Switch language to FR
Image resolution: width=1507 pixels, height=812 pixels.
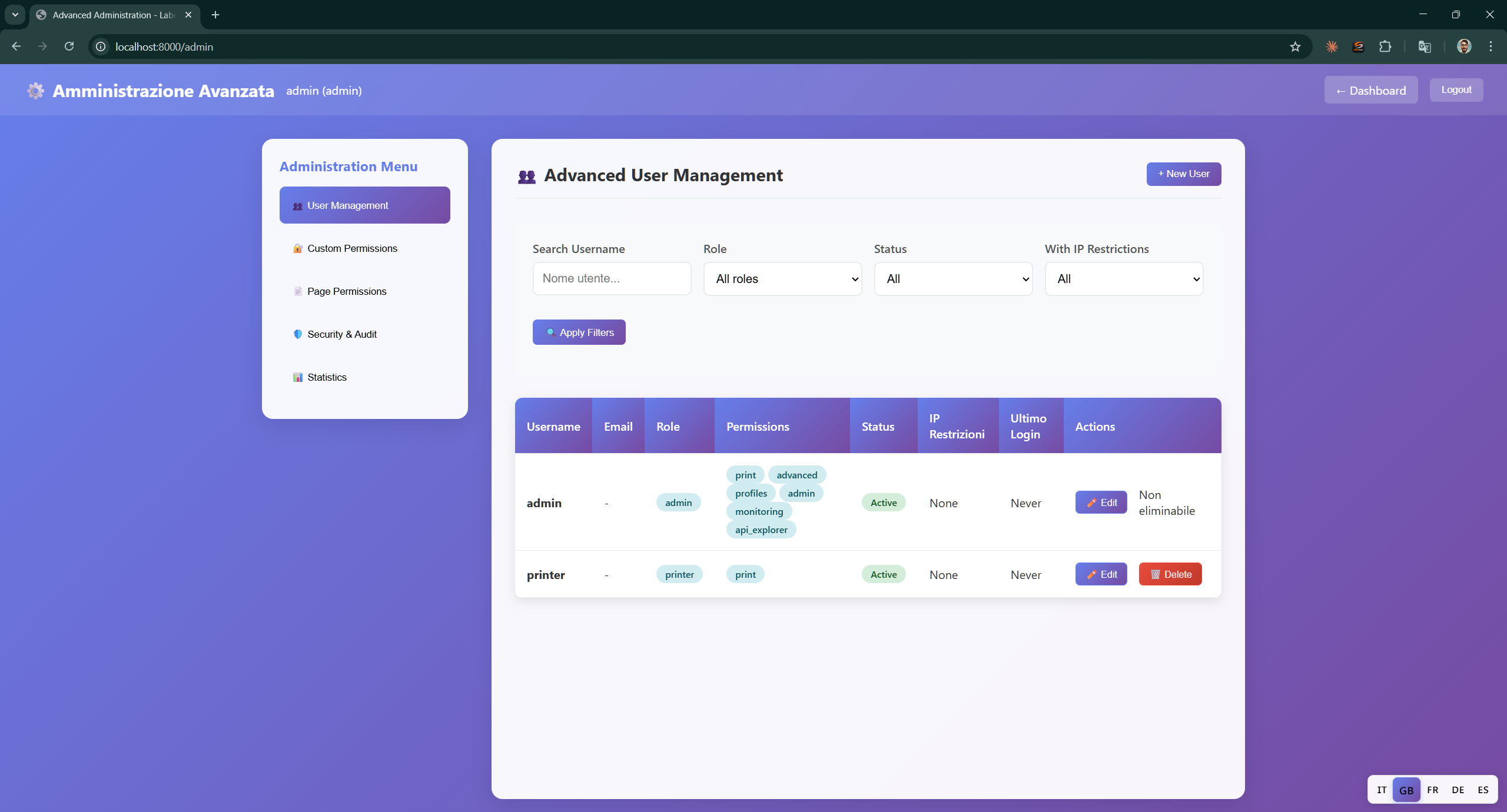point(1433,790)
